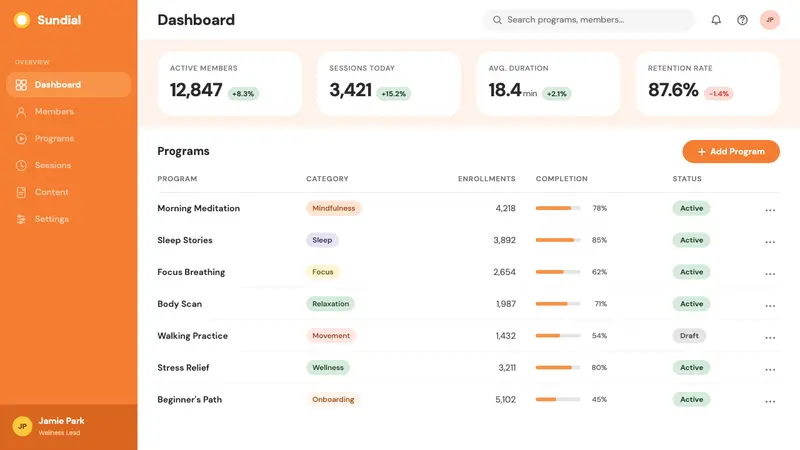The height and width of the screenshot is (450, 800).
Task: Open the JP profile avatar in header
Action: [770, 20]
